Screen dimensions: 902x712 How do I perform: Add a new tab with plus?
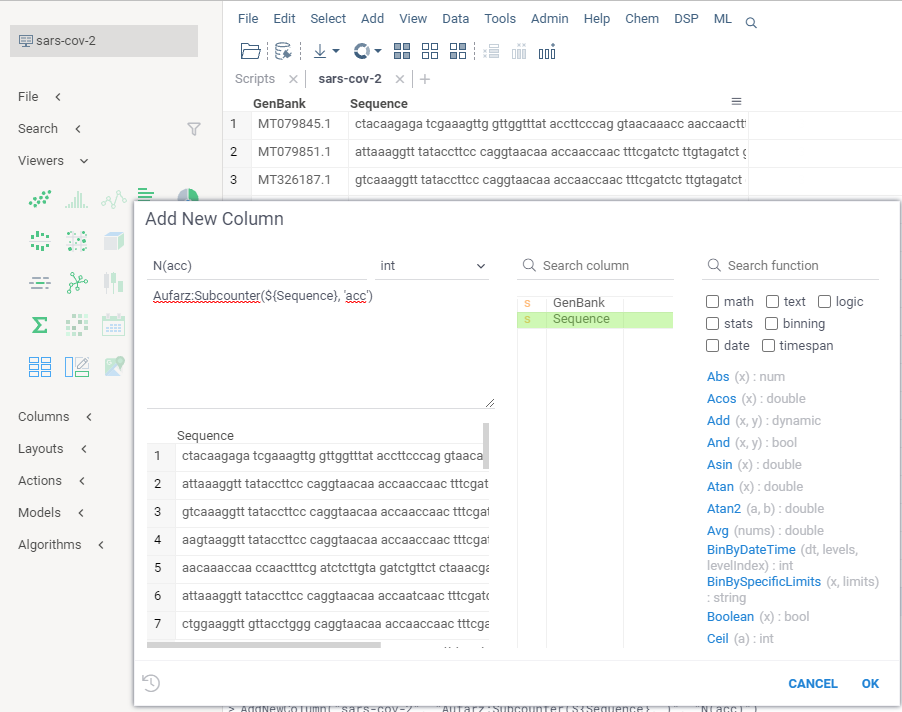coord(425,79)
